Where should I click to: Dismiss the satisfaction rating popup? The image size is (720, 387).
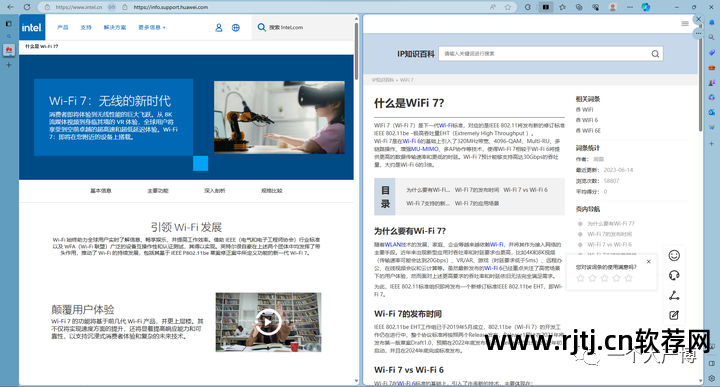click(648, 261)
